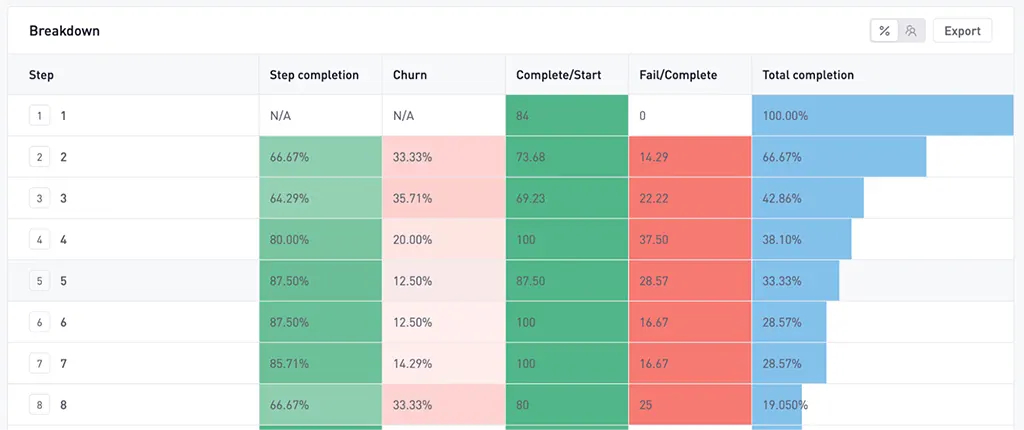This screenshot has width=1024, height=430.
Task: Sort by Step completion column header
Action: tap(314, 75)
